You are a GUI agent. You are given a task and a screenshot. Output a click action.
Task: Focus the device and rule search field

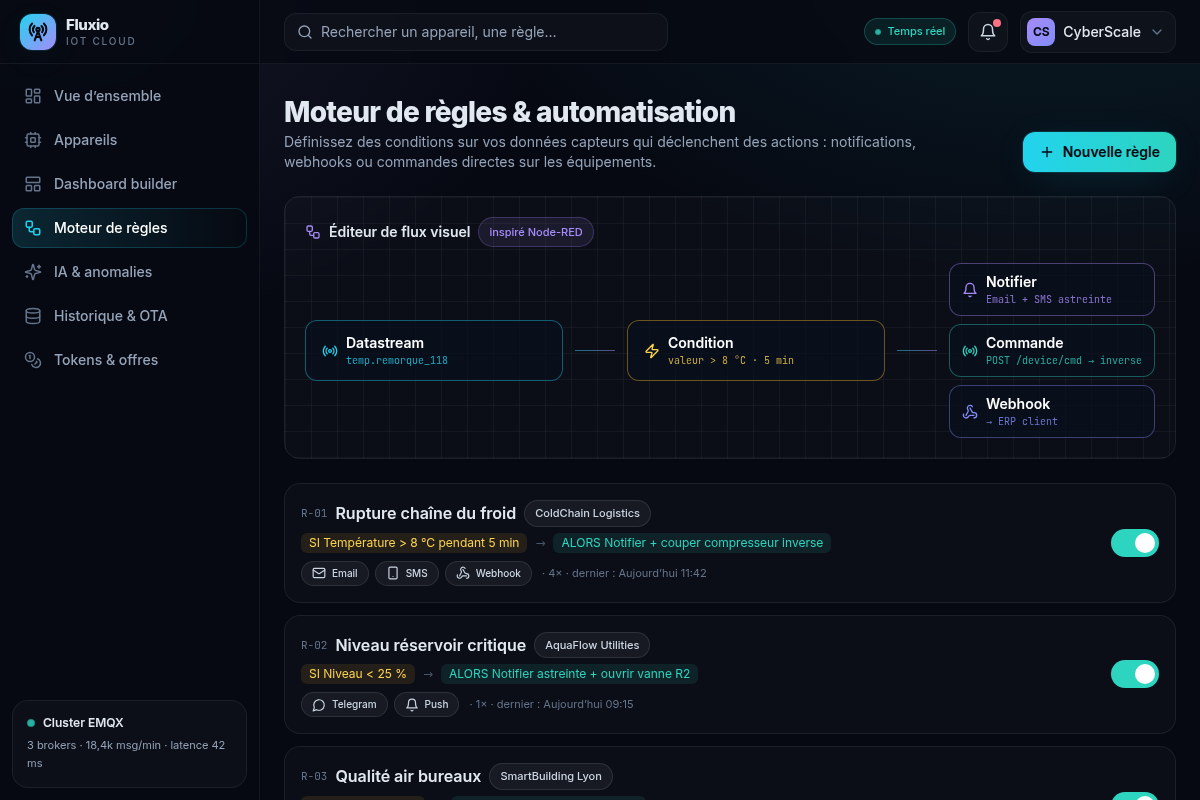476,32
